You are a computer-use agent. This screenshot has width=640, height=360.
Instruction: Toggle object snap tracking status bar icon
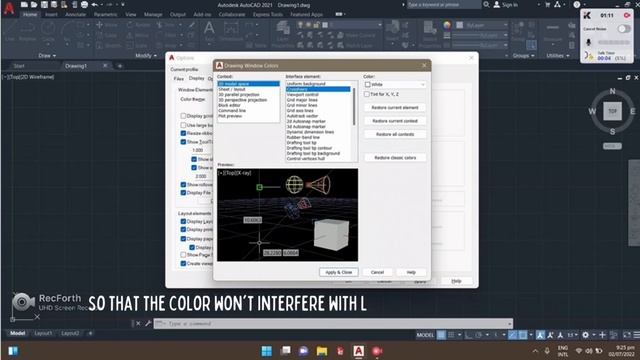pyautogui.click(x=513, y=335)
